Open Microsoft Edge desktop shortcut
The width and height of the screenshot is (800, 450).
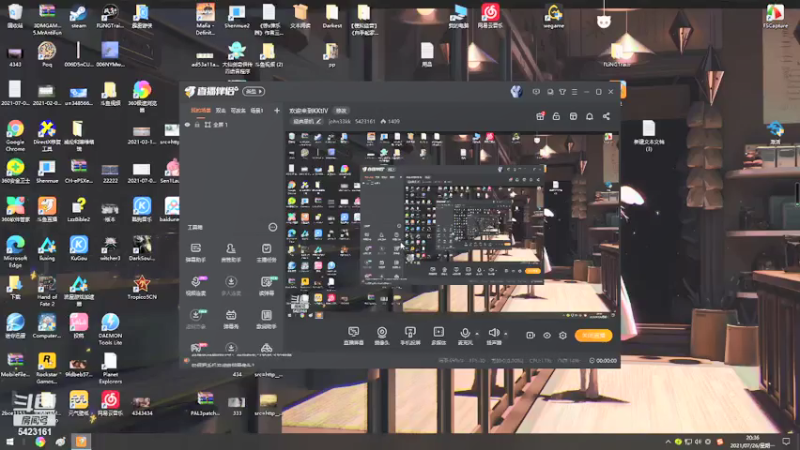15,252
